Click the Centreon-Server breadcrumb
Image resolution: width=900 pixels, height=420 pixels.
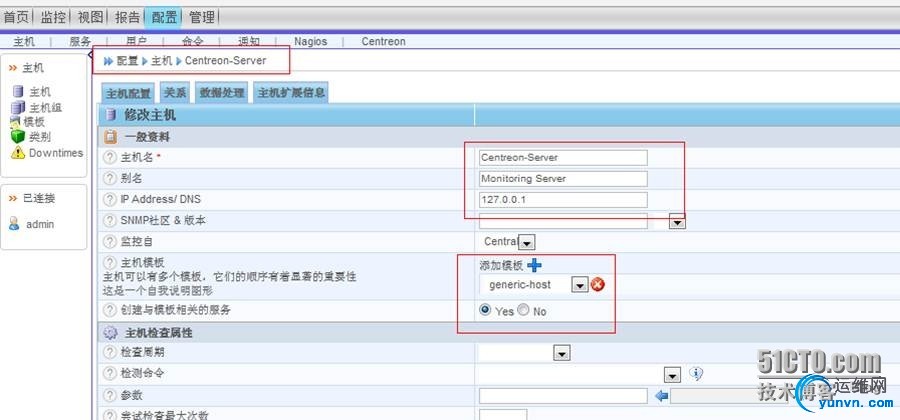pyautogui.click(x=226, y=60)
